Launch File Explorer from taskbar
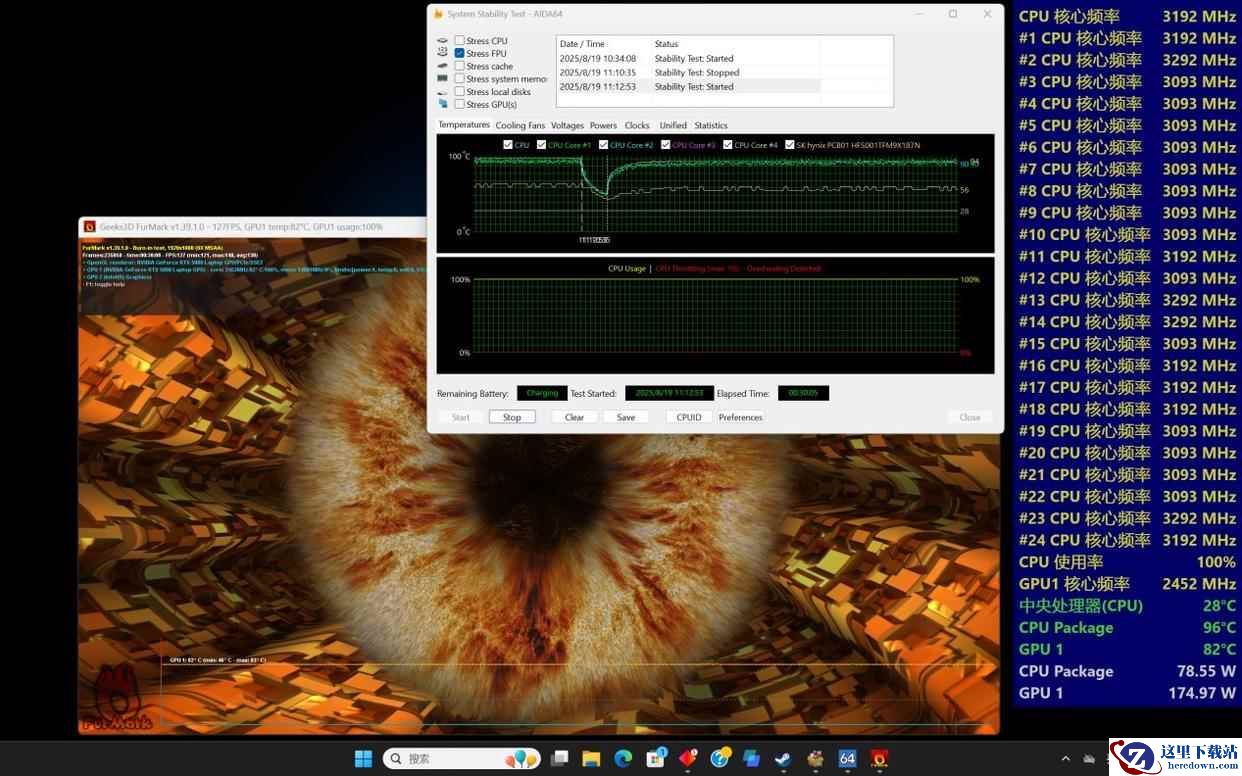The width and height of the screenshot is (1242, 776). (591, 759)
